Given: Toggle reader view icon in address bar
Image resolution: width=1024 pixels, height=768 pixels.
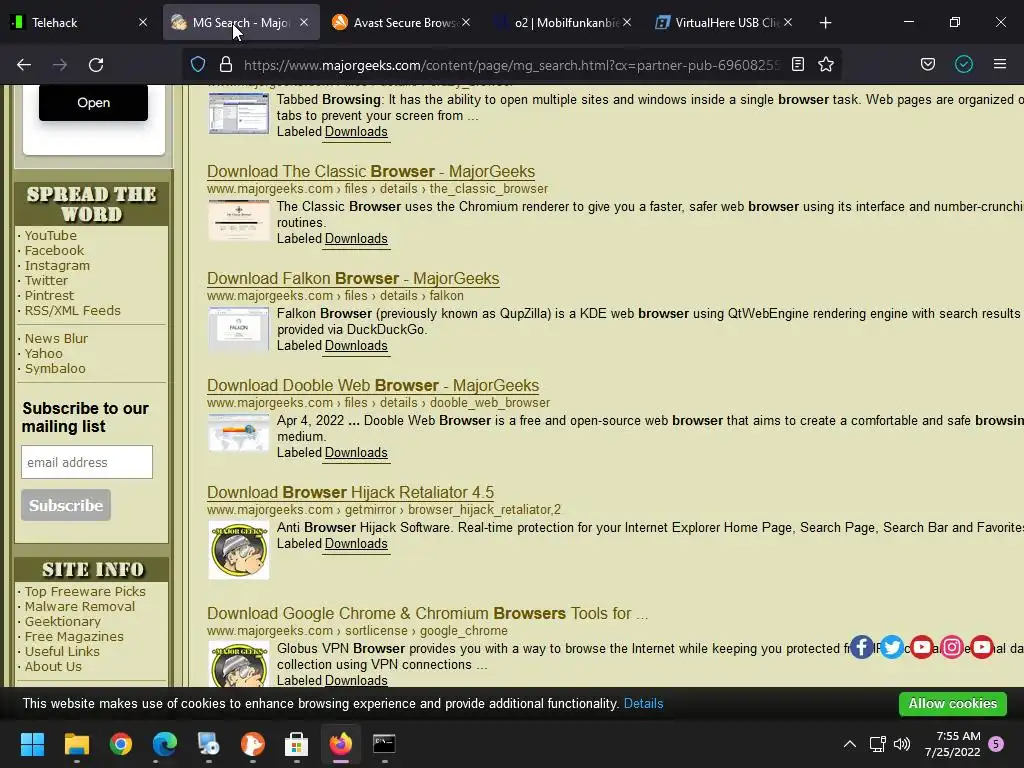Looking at the screenshot, I should [x=797, y=64].
